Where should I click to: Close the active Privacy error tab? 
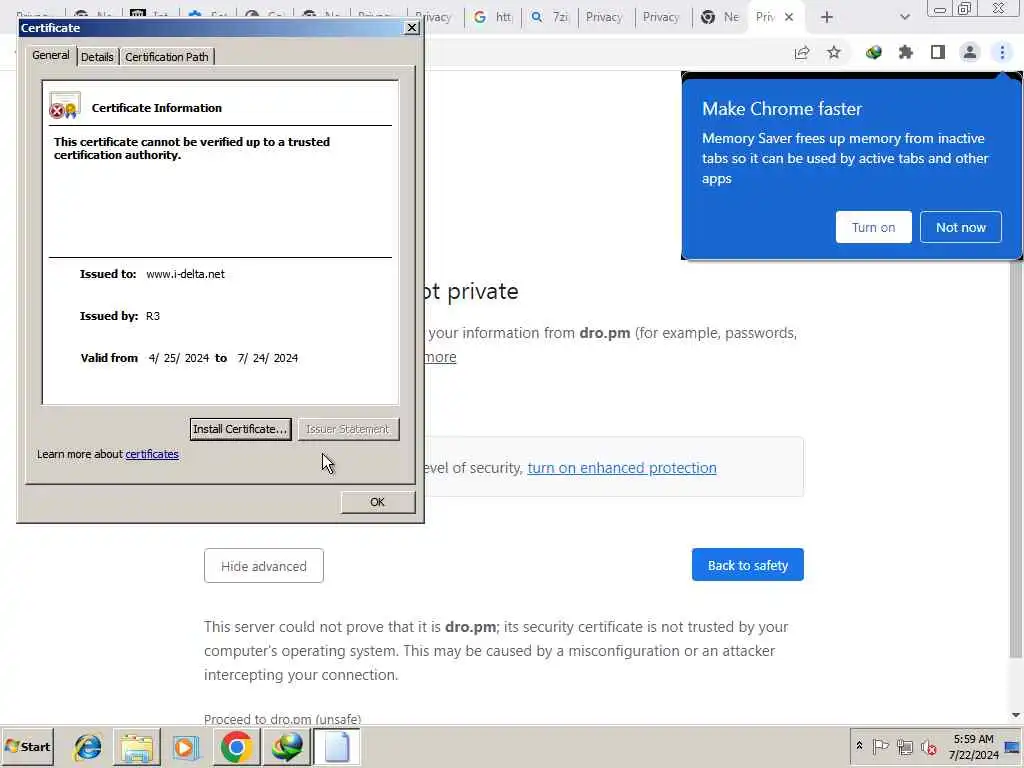[x=789, y=17]
